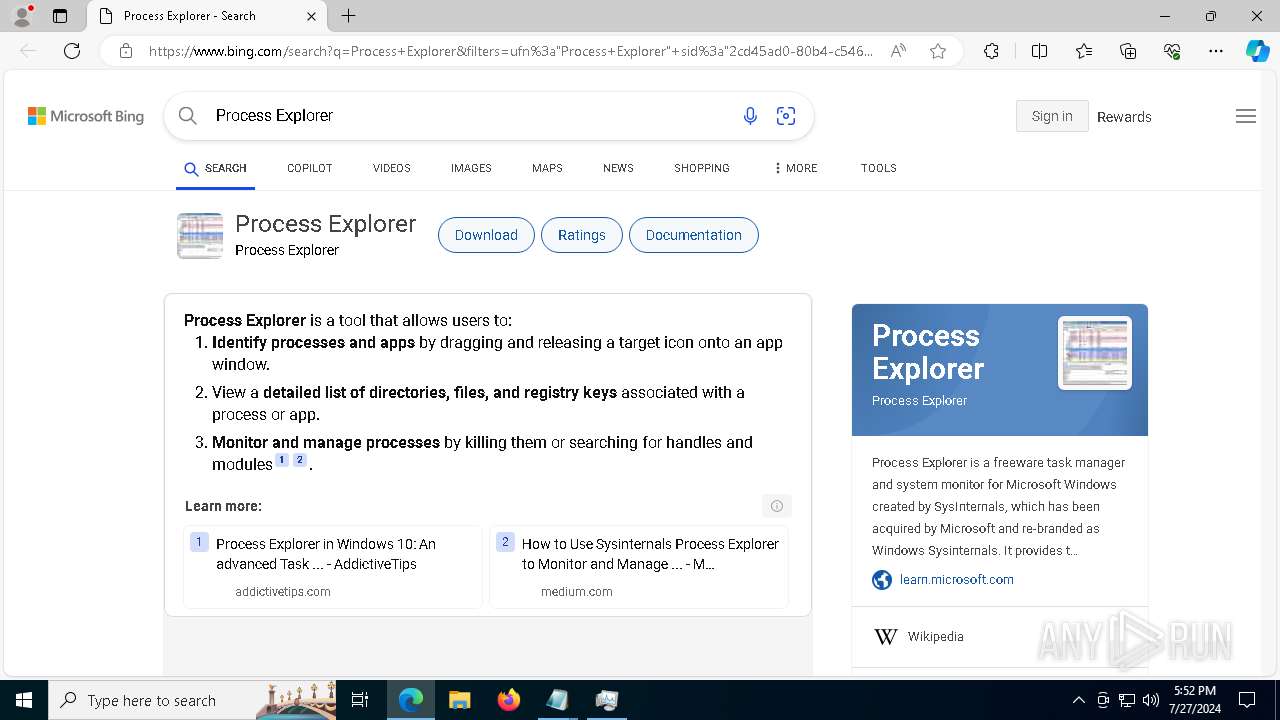This screenshot has height=720, width=1280.
Task: Click the Bing search text field
Action: [470, 116]
